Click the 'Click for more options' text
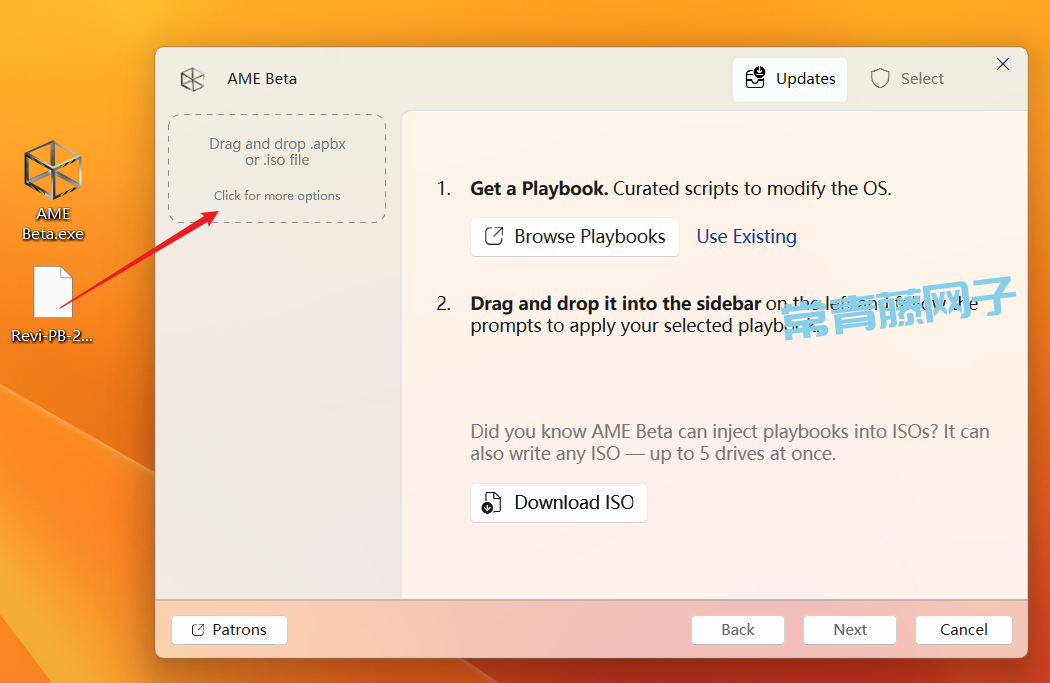The height and width of the screenshot is (683, 1050). (x=277, y=196)
